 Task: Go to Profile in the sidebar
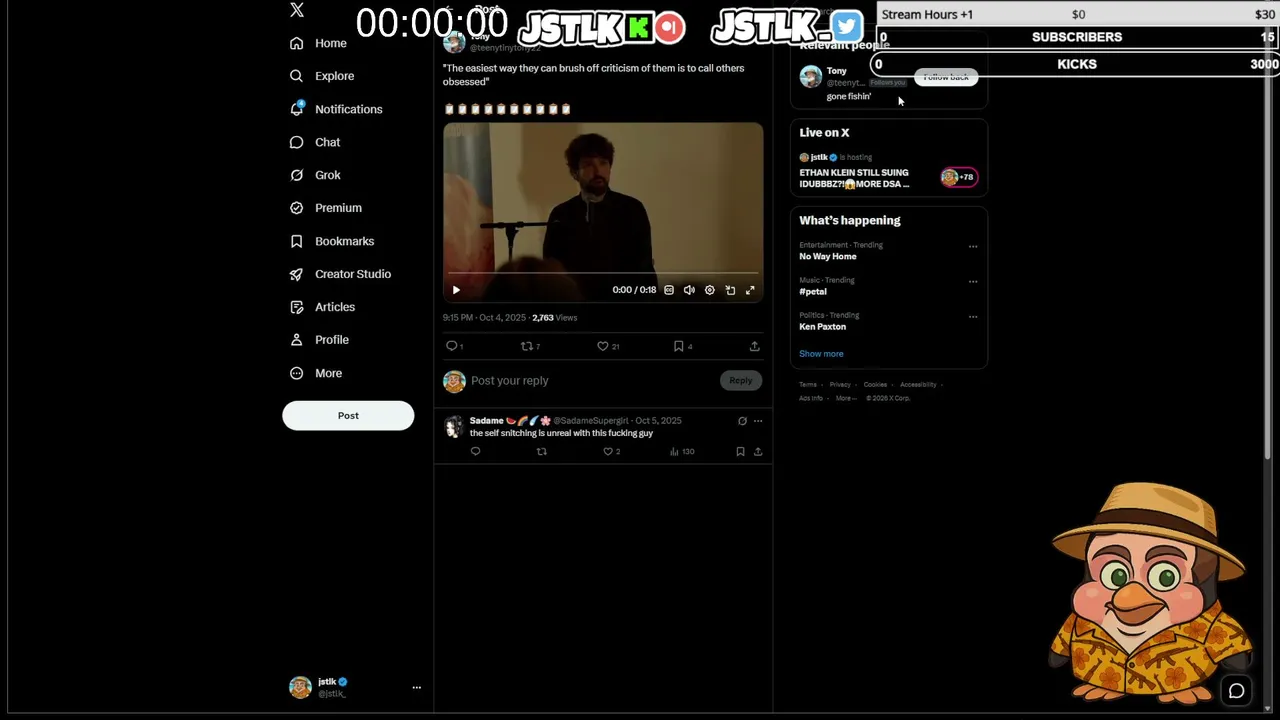319,340
